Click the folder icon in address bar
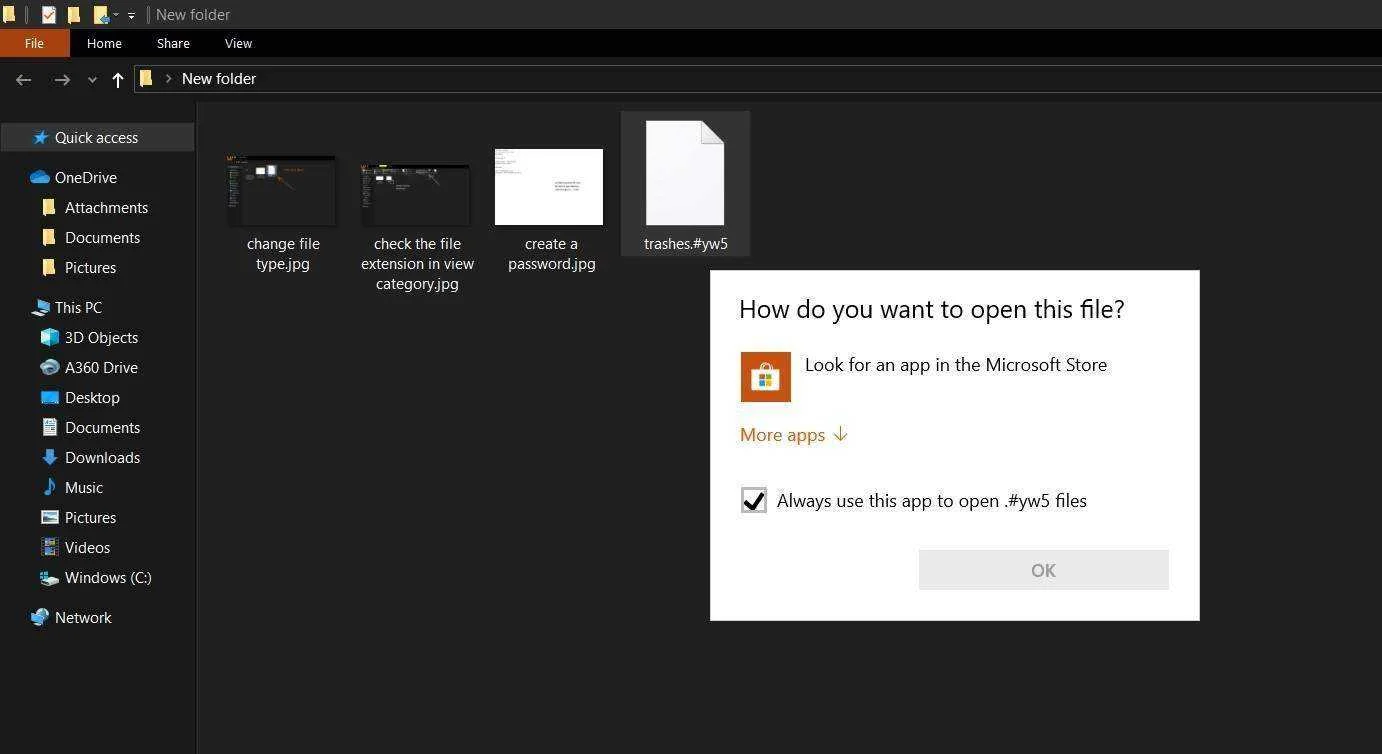1382x754 pixels. click(x=146, y=78)
